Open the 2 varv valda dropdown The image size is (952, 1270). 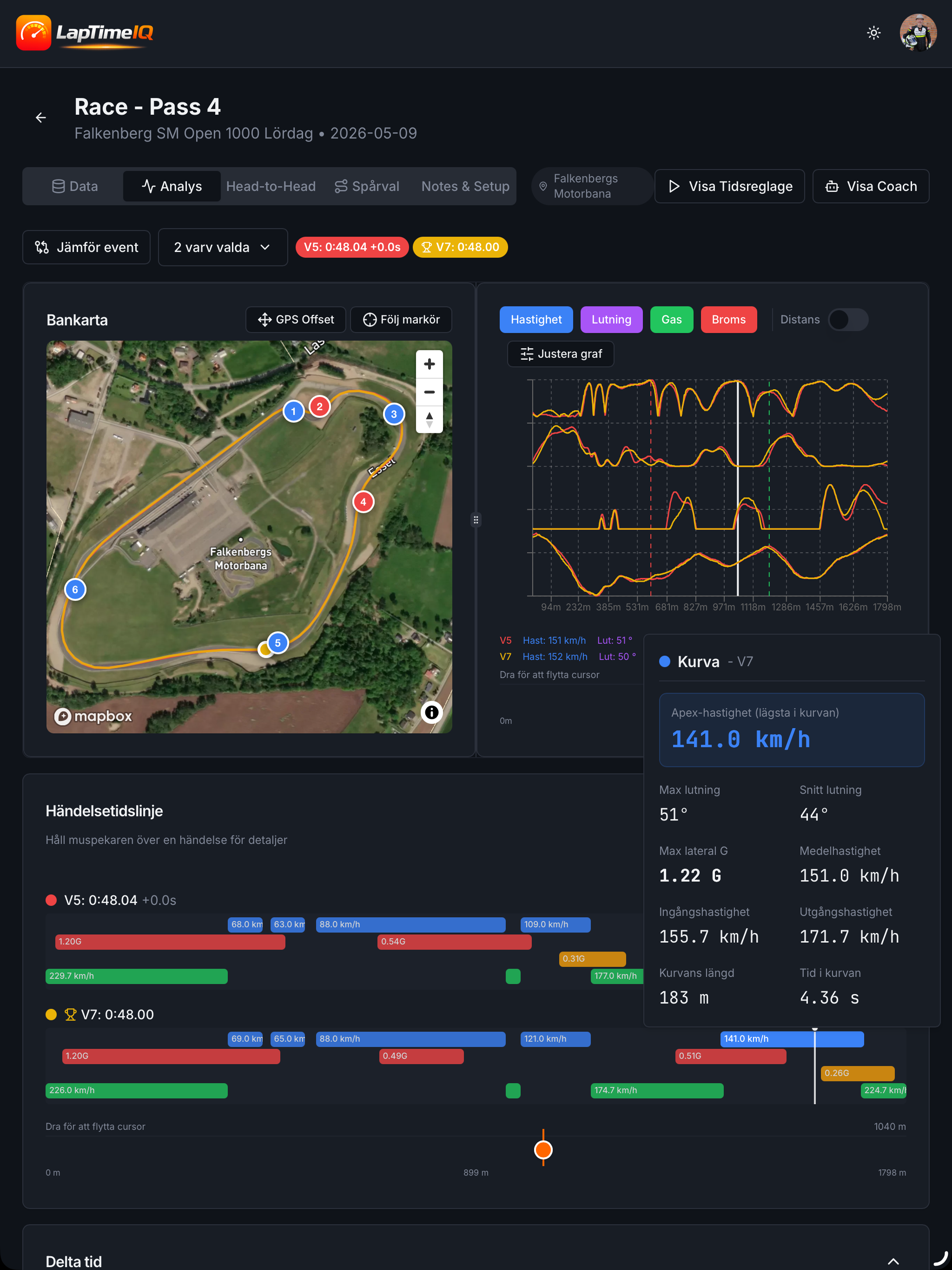point(223,247)
